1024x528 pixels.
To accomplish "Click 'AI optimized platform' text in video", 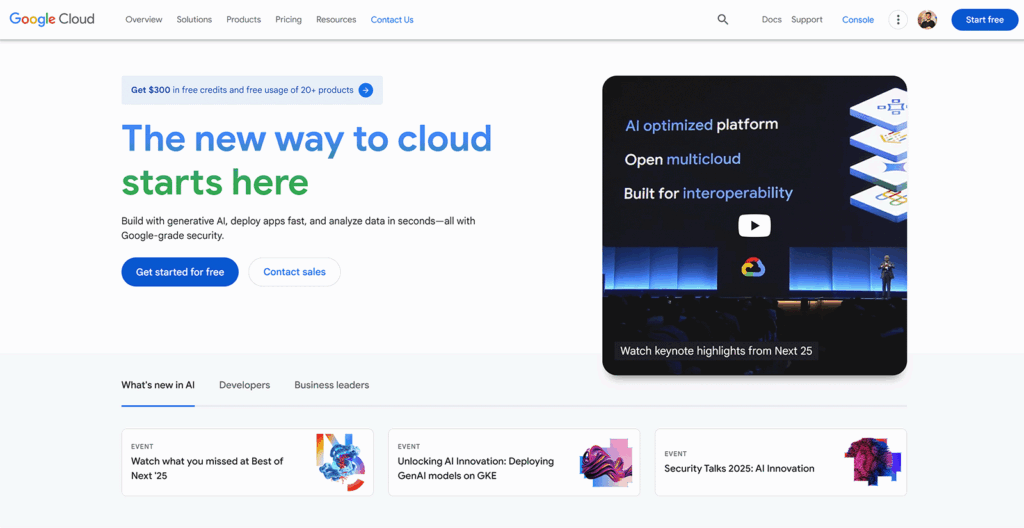I will pos(701,125).
